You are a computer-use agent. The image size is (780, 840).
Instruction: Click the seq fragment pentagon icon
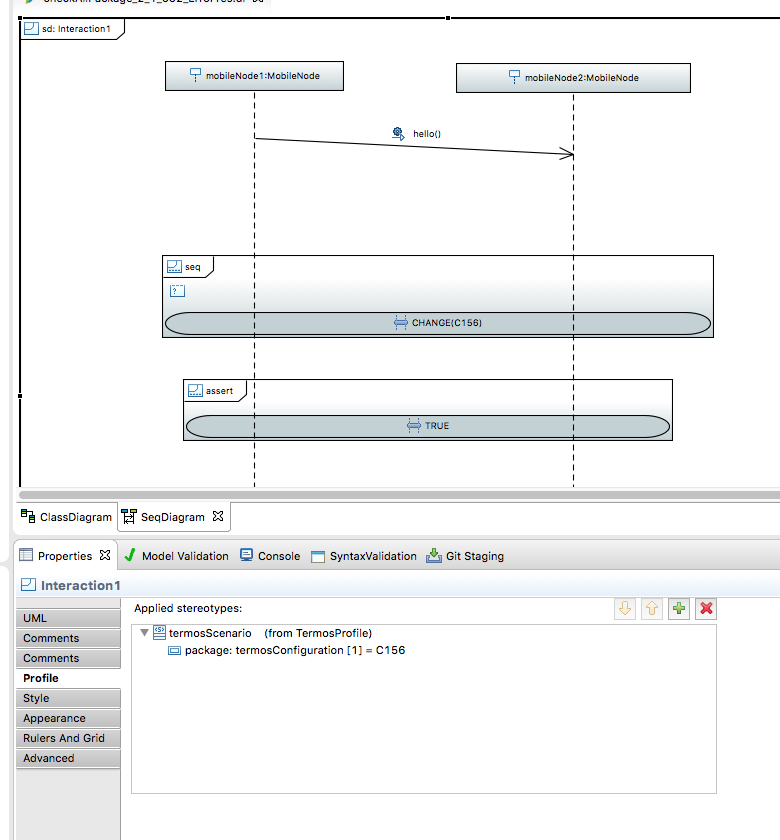pos(174,266)
